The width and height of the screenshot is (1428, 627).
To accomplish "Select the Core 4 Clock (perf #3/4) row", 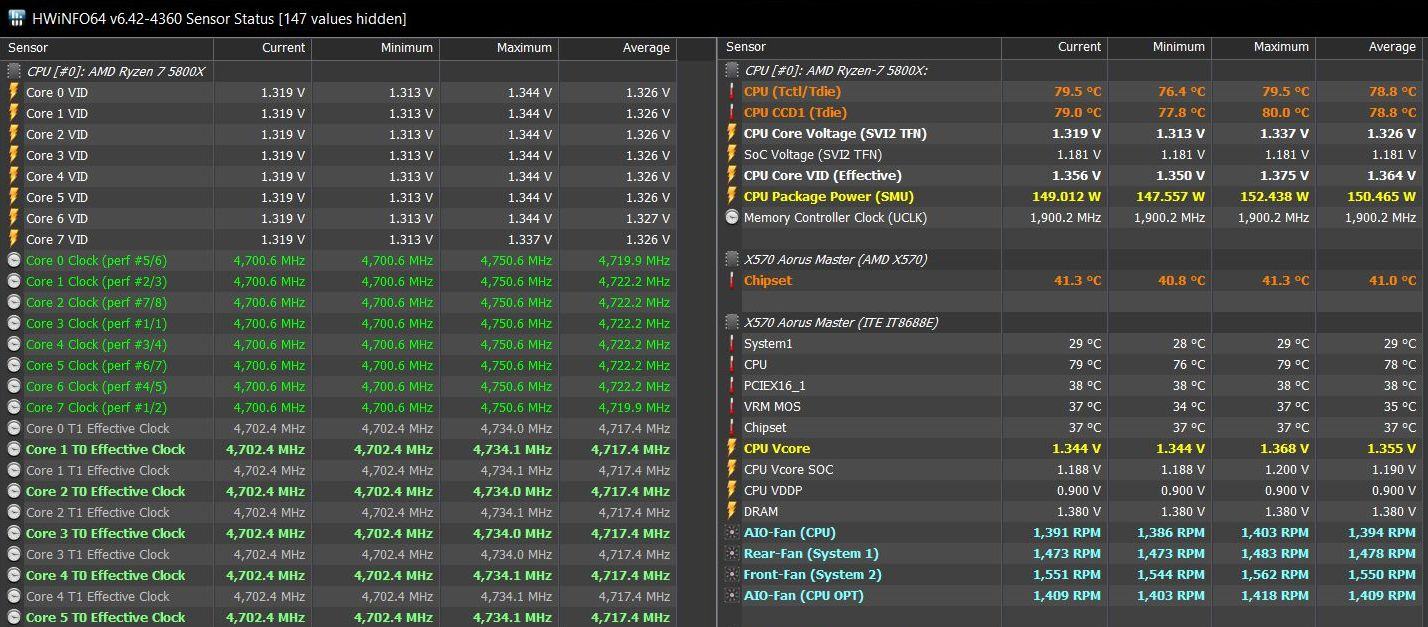I will [338, 344].
